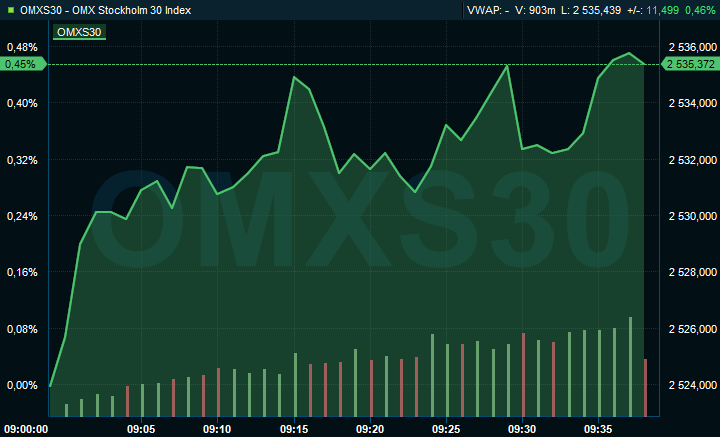The image size is (720, 437).
Task: Click the last red volume bar at chart end
Action: (x=646, y=387)
